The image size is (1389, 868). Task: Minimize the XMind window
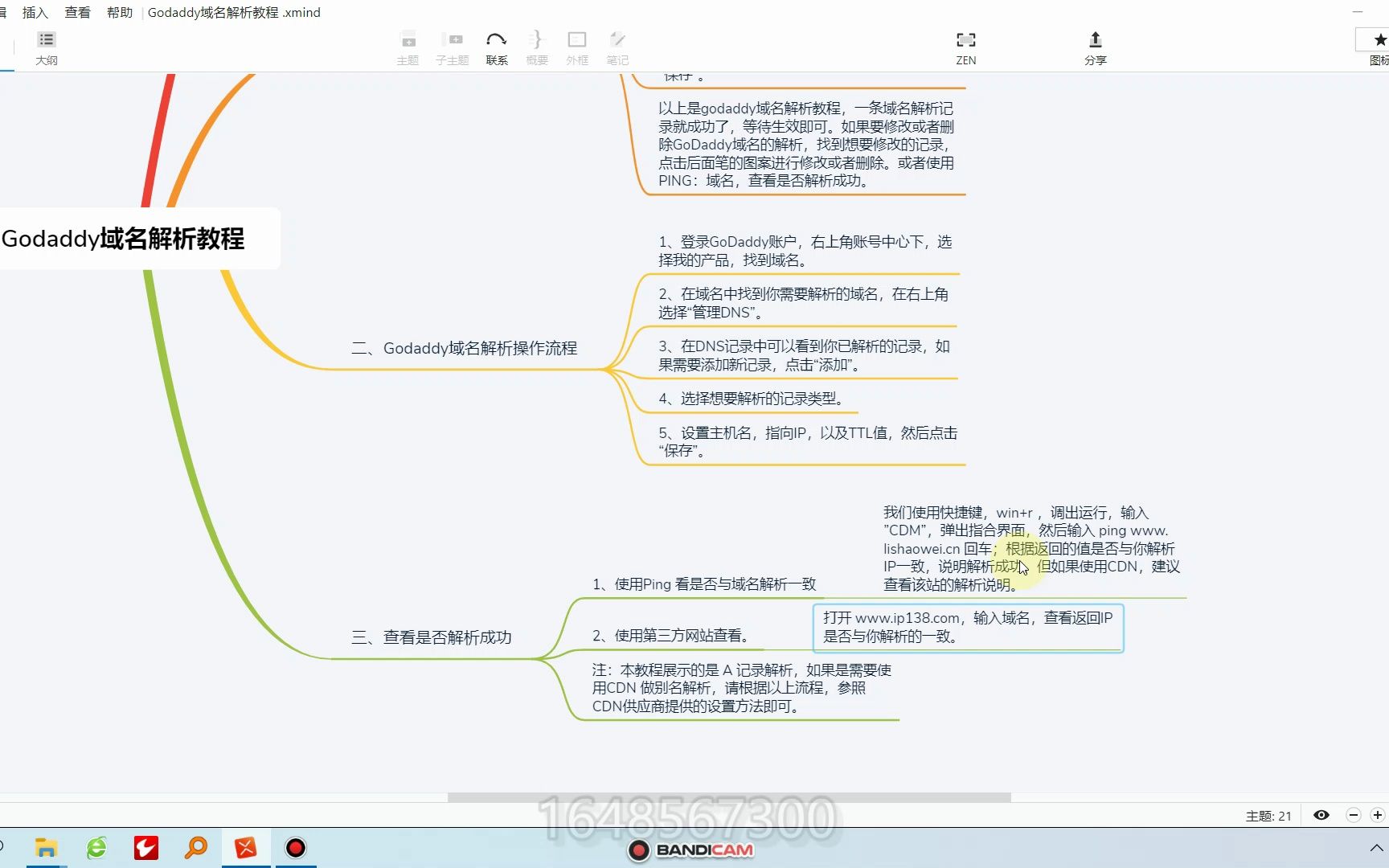point(1358,12)
